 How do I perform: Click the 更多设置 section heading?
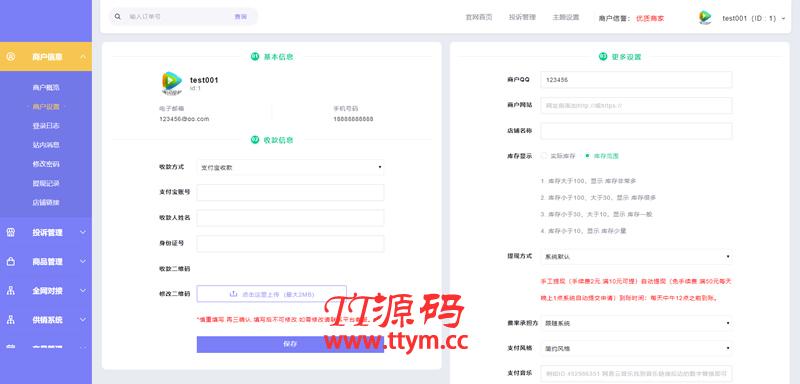click(627, 57)
